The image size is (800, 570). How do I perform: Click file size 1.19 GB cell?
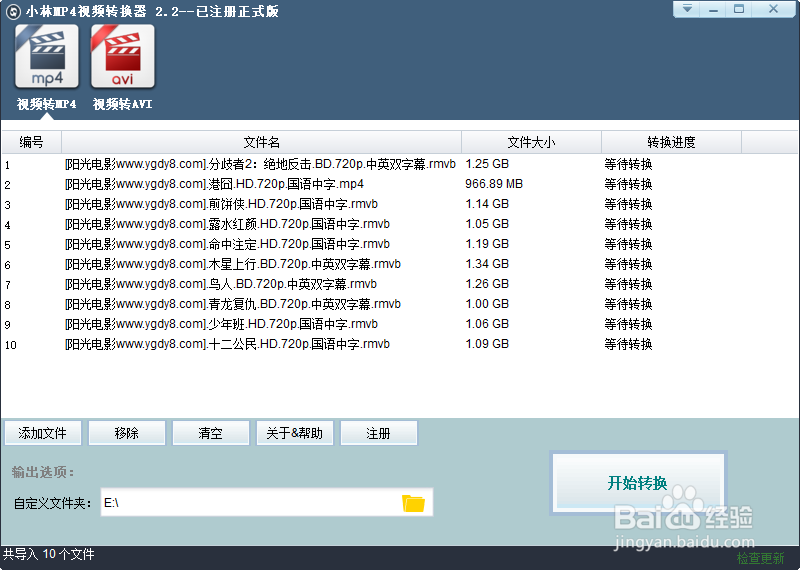487,244
